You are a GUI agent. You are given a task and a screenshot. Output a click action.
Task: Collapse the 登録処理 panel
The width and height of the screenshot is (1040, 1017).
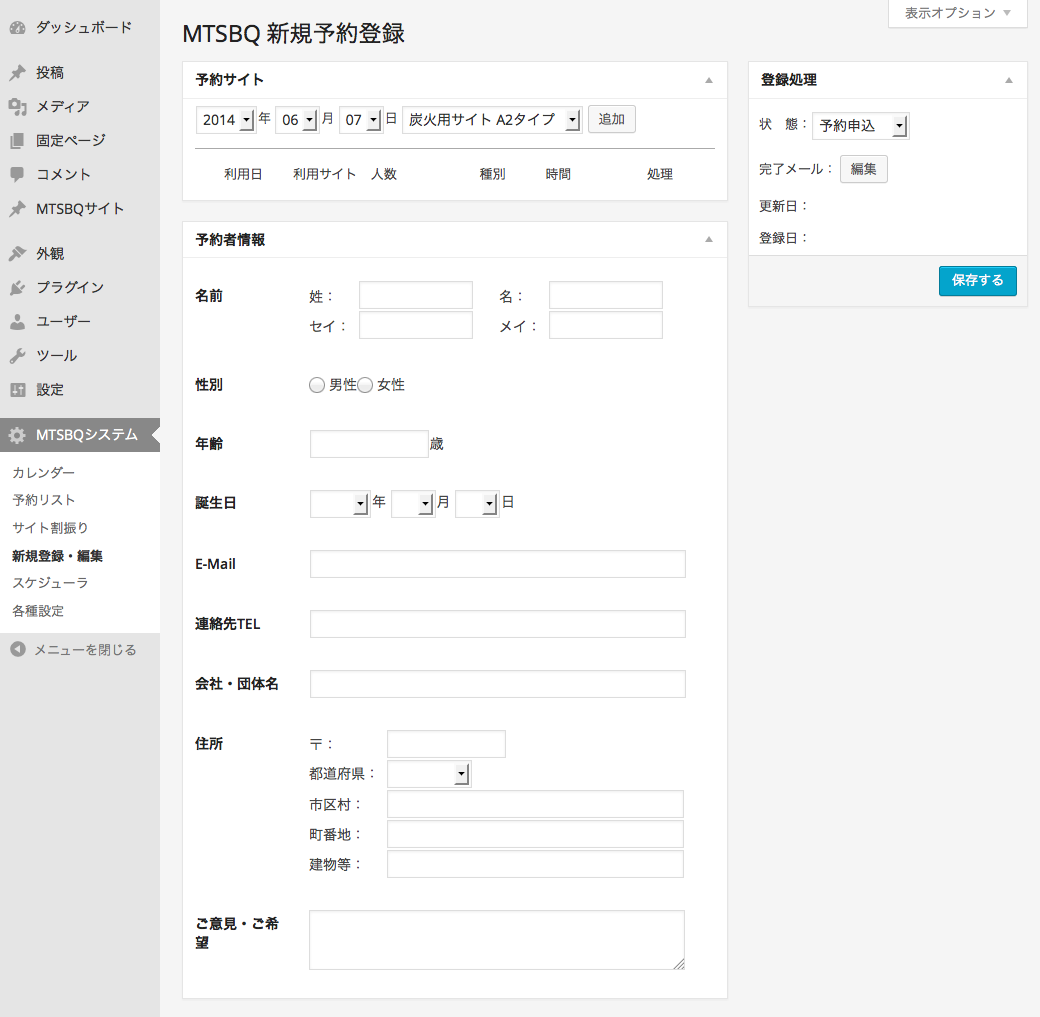1009,80
